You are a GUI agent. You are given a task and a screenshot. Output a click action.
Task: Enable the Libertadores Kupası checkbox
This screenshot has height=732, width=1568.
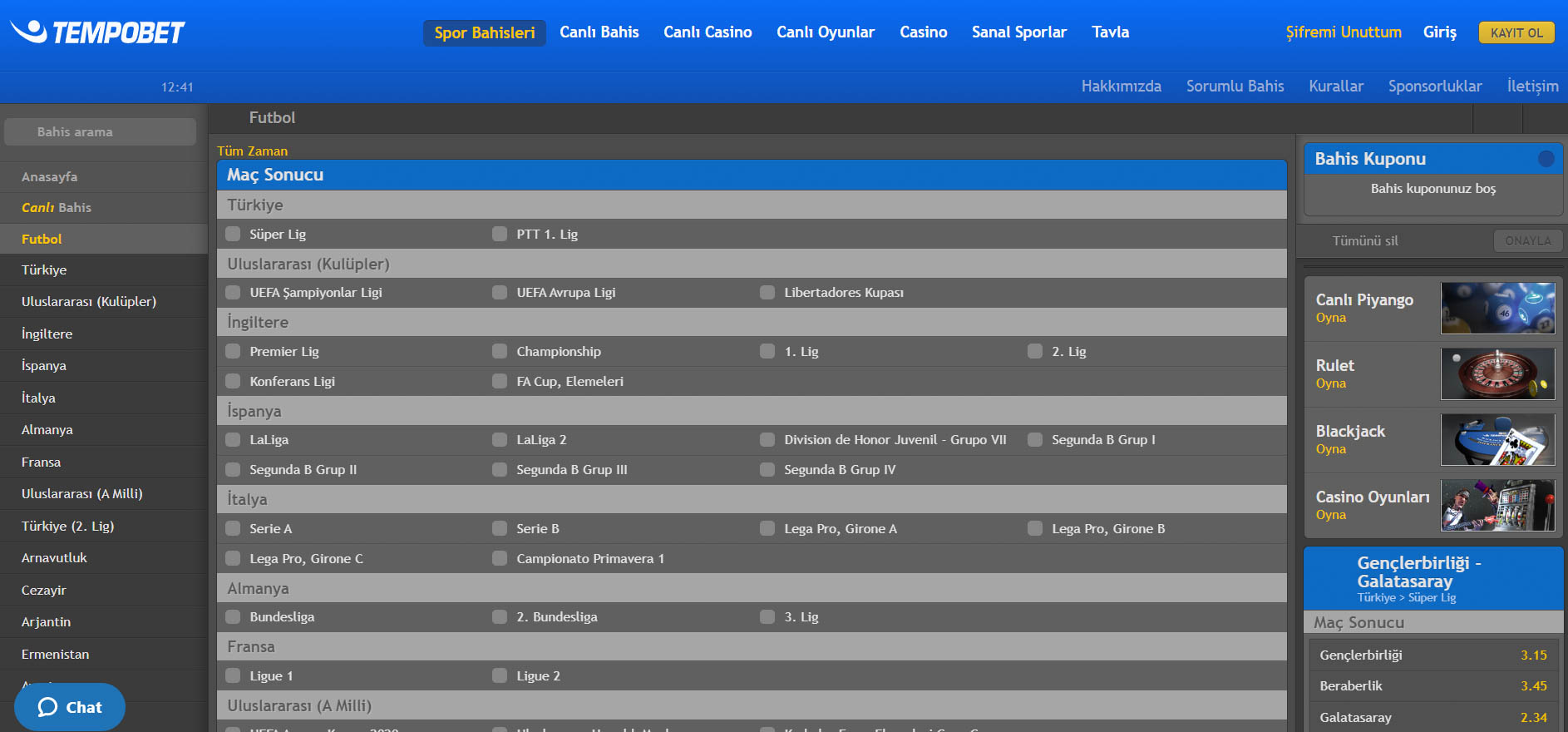tap(767, 292)
